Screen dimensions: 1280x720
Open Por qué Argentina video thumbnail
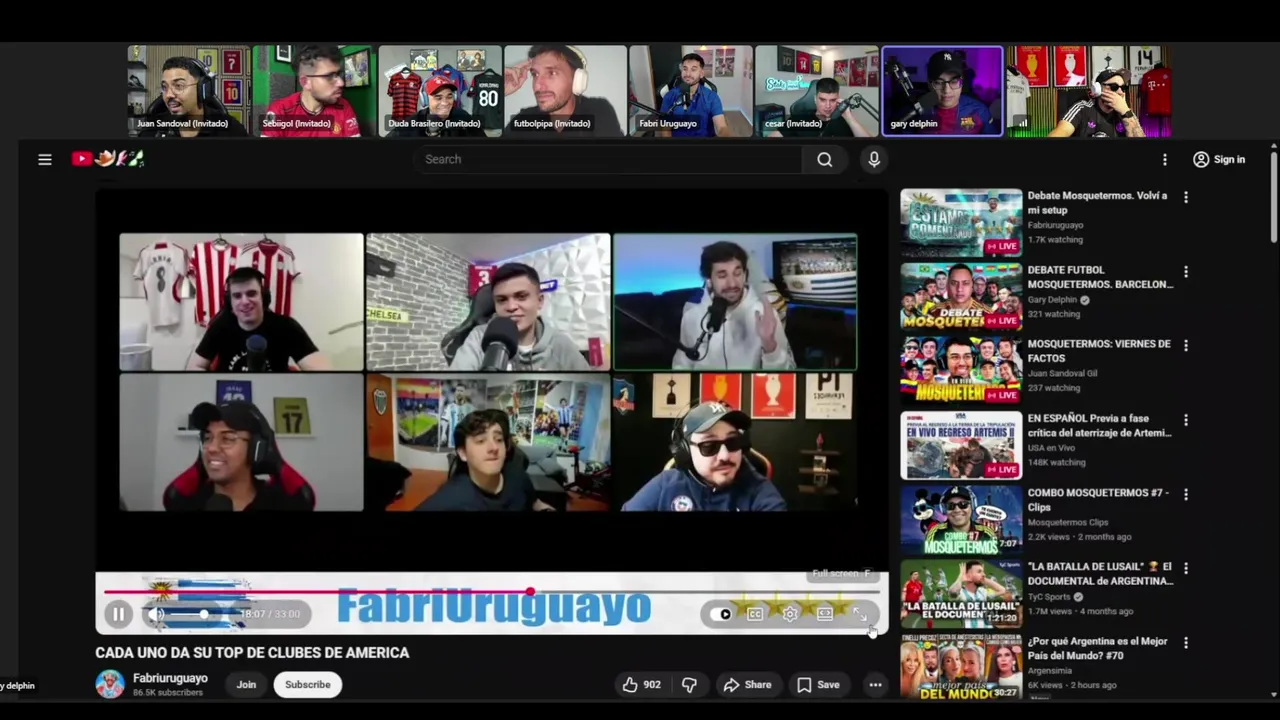tap(961, 666)
